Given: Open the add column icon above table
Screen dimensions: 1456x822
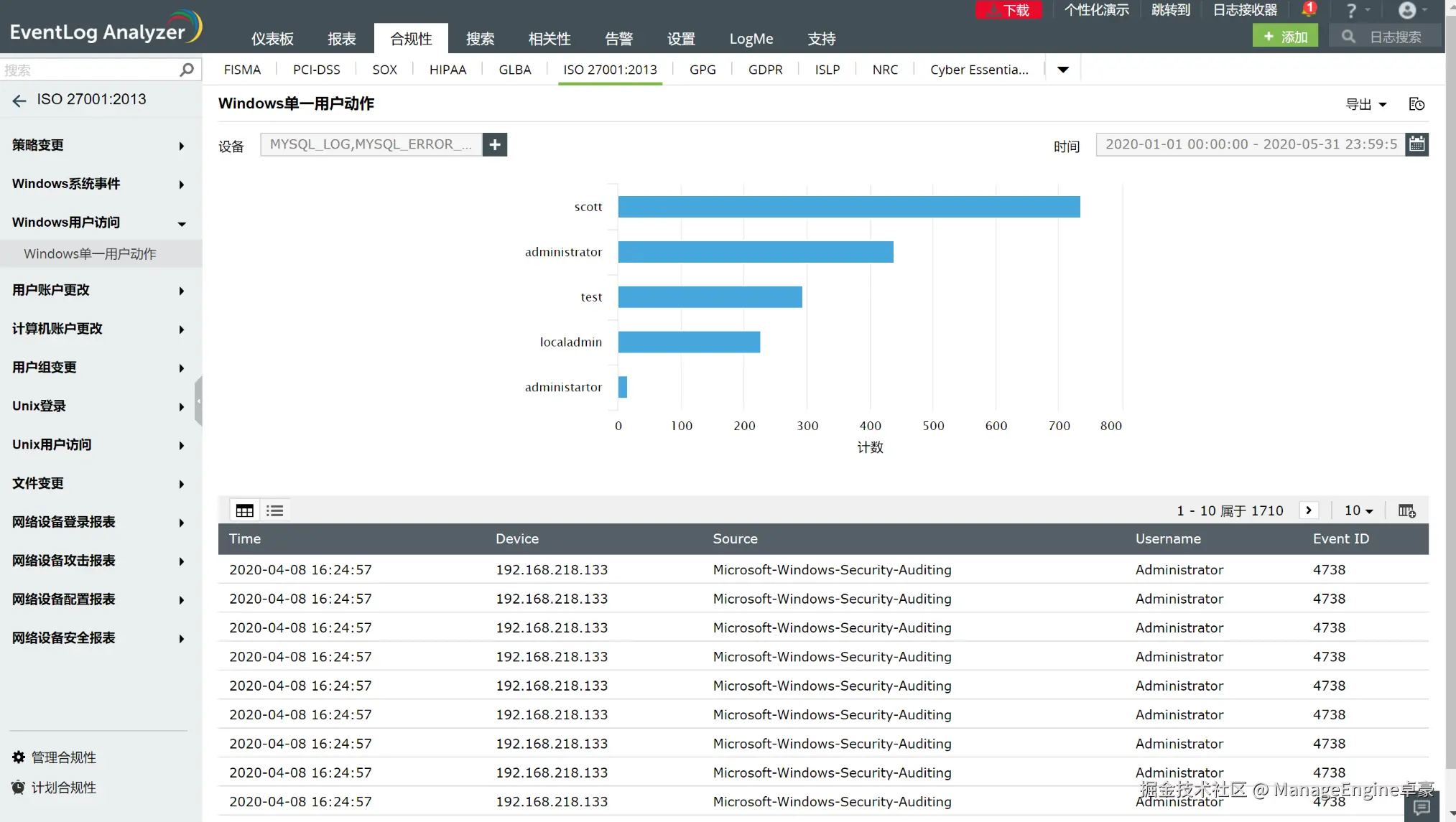Looking at the screenshot, I should pos(1406,510).
